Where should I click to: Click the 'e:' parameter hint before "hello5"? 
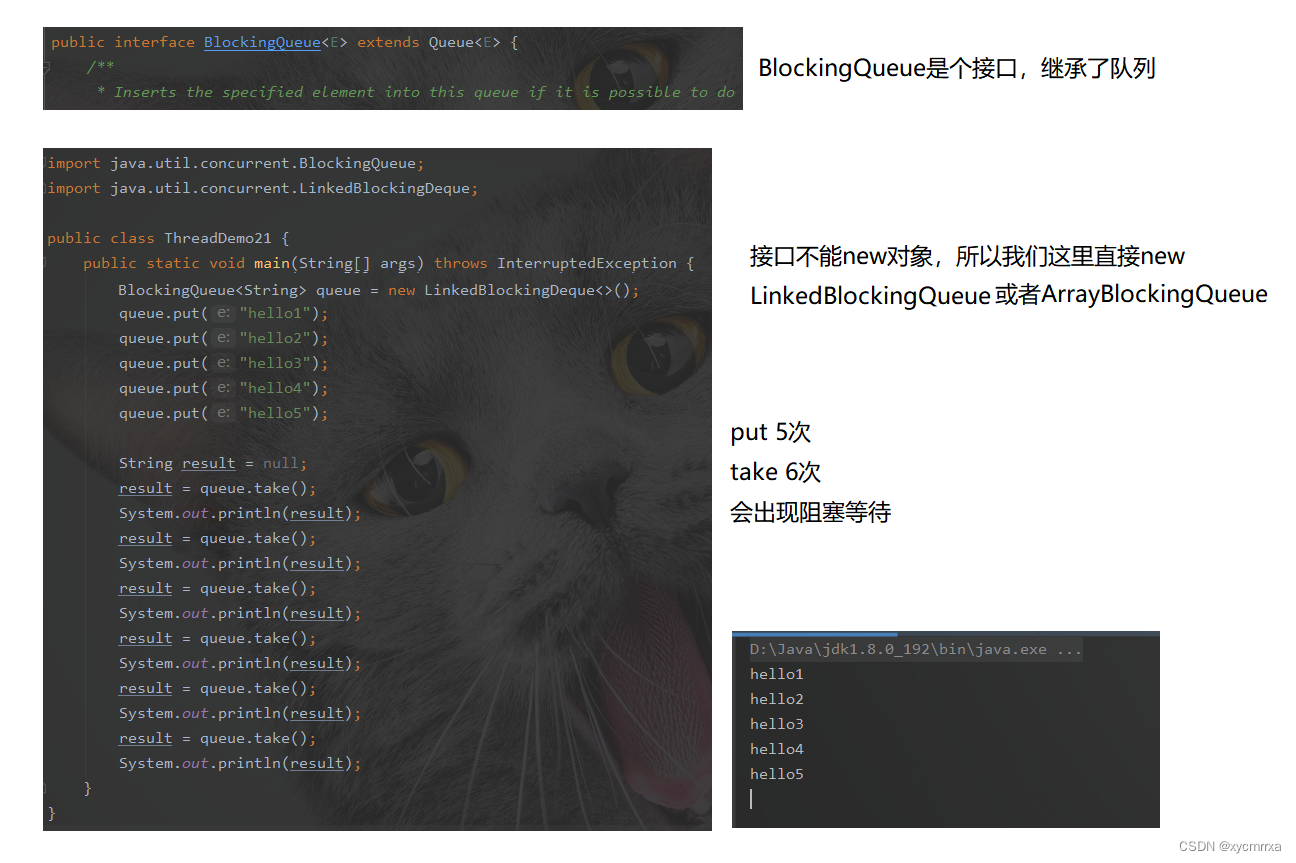point(223,413)
